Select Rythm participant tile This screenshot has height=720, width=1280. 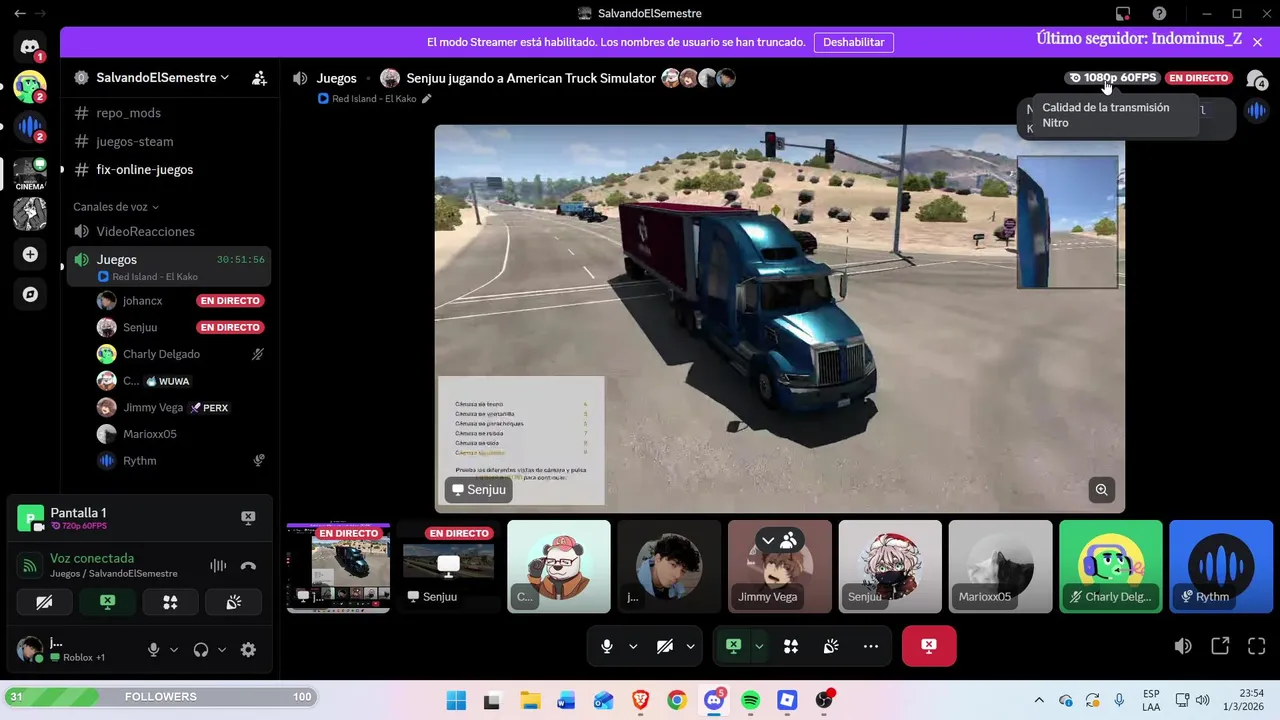(1220, 567)
